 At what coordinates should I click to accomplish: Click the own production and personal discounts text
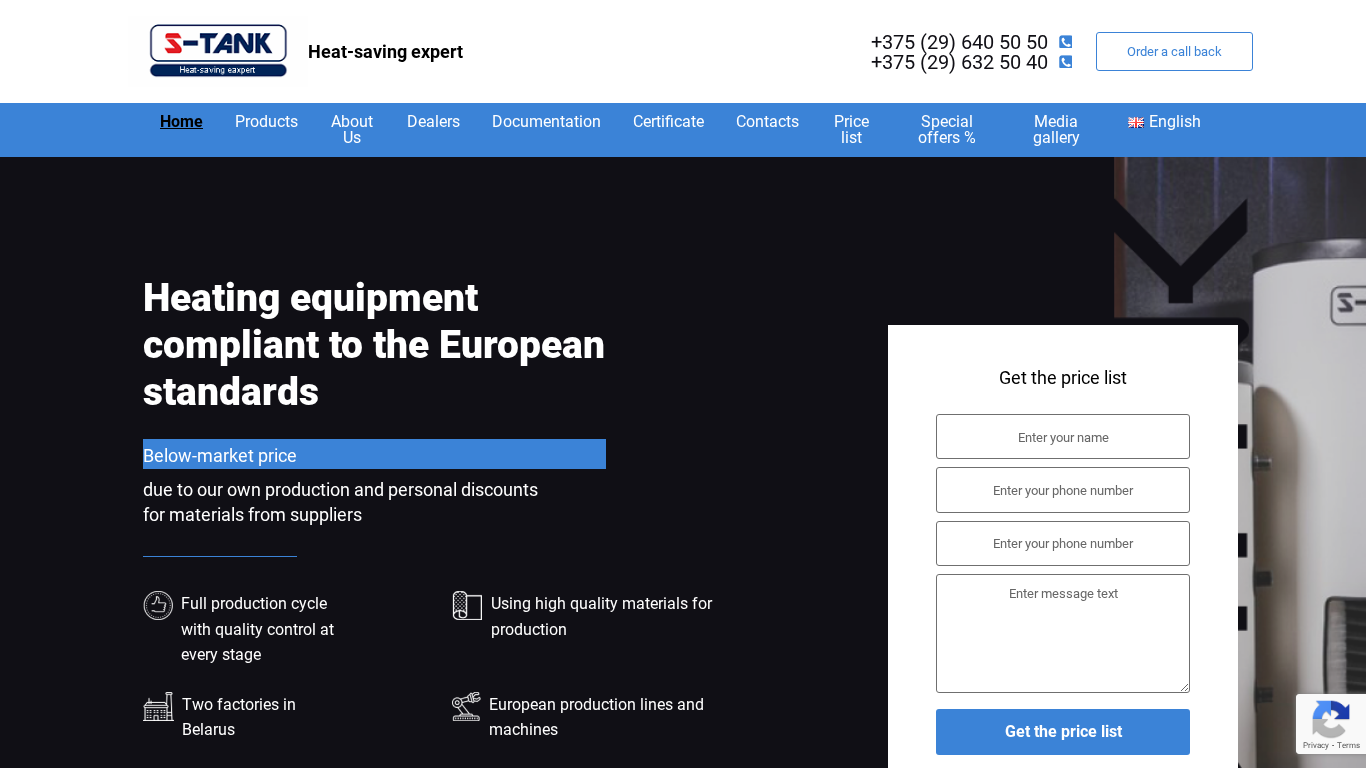click(340, 502)
